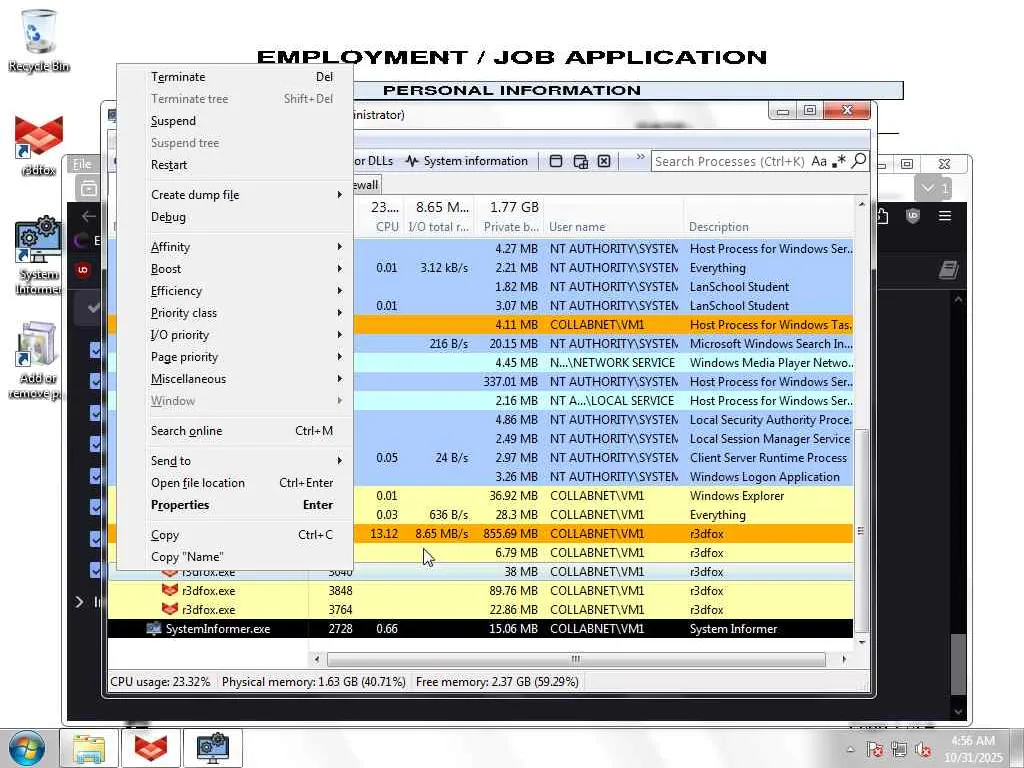Click the 855.69 MB private bytes cell
Image resolution: width=1024 pixels, height=768 pixels.
point(510,534)
